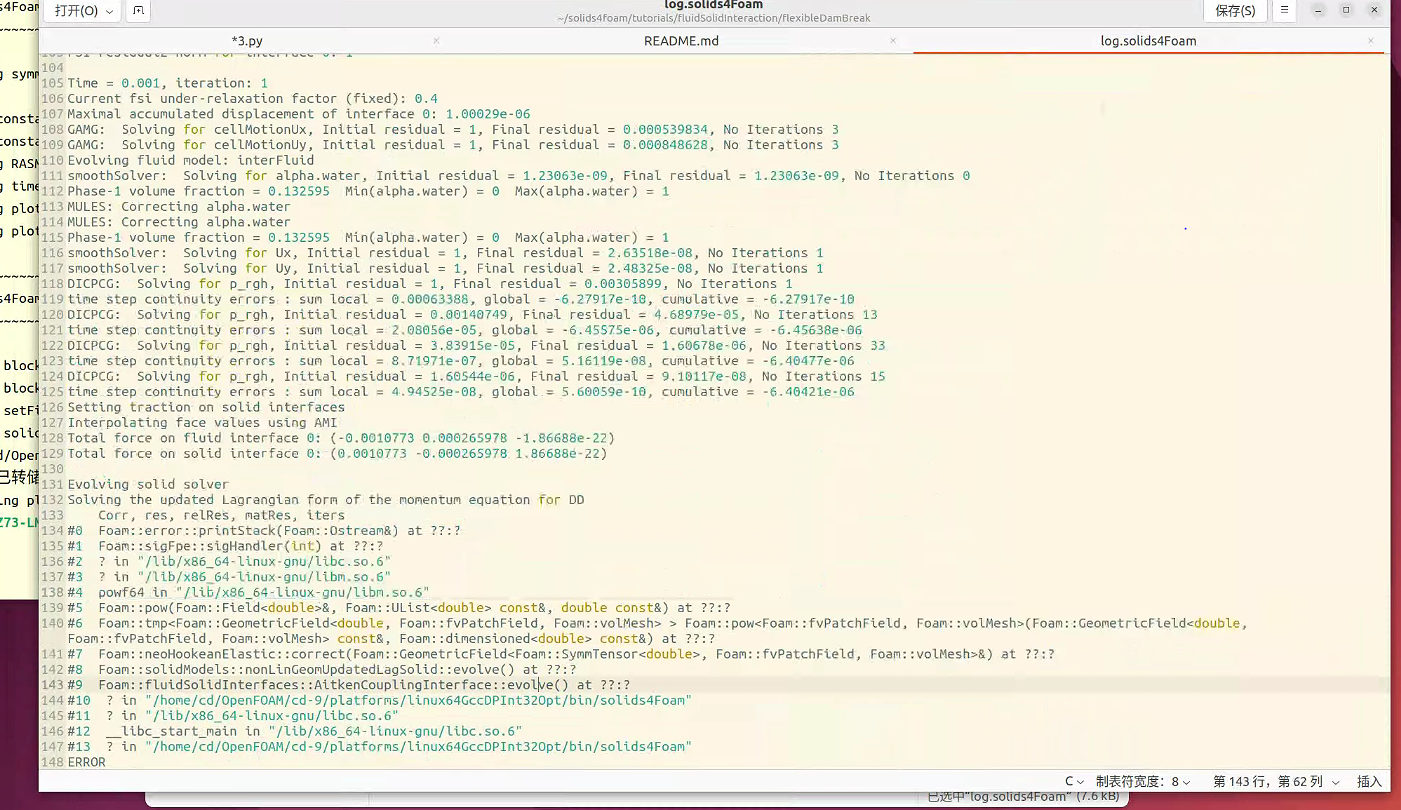Click the new document icon beside 打开
This screenshot has width=1401, height=810.
(138, 11)
